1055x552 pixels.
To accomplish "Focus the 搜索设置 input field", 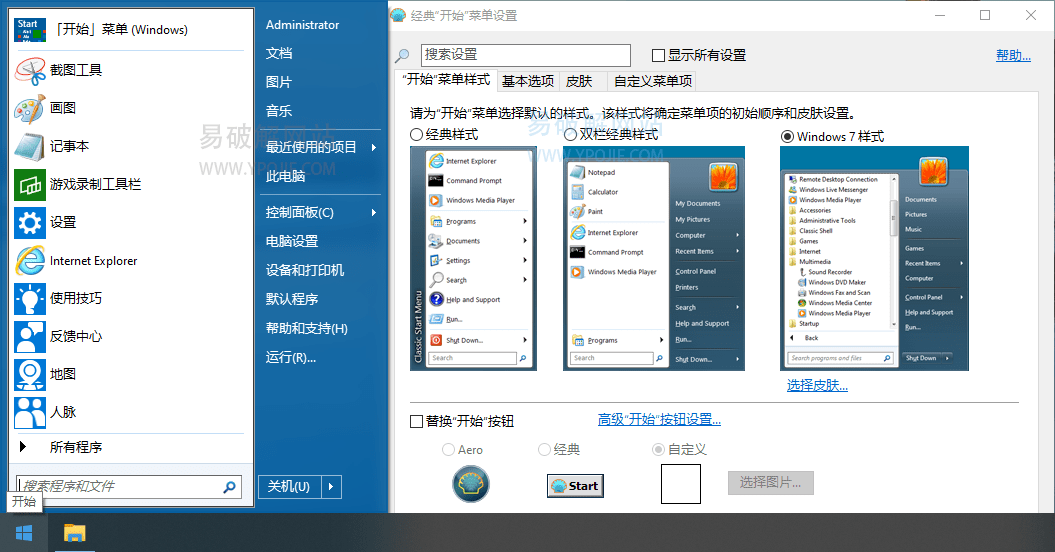I will tap(525, 55).
